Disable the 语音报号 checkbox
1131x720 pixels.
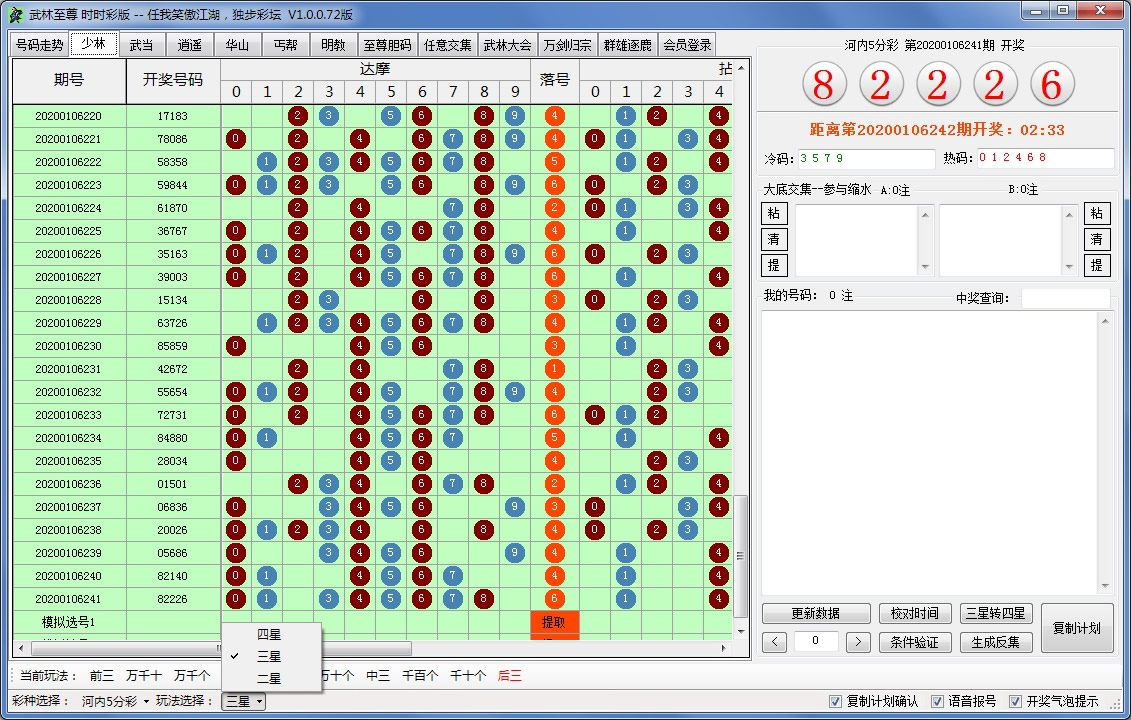[x=937, y=702]
